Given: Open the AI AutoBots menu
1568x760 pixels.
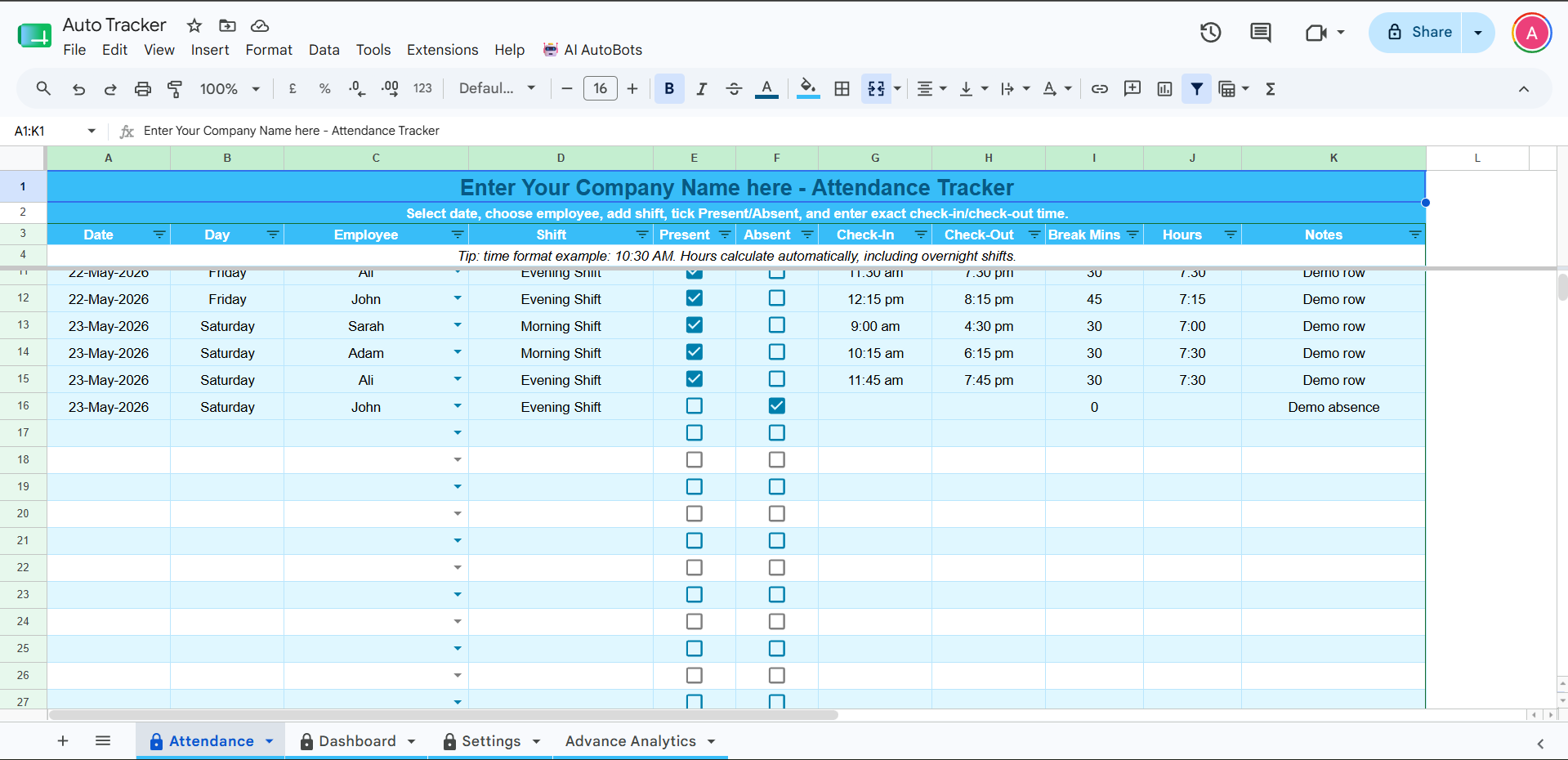Looking at the screenshot, I should [x=593, y=50].
